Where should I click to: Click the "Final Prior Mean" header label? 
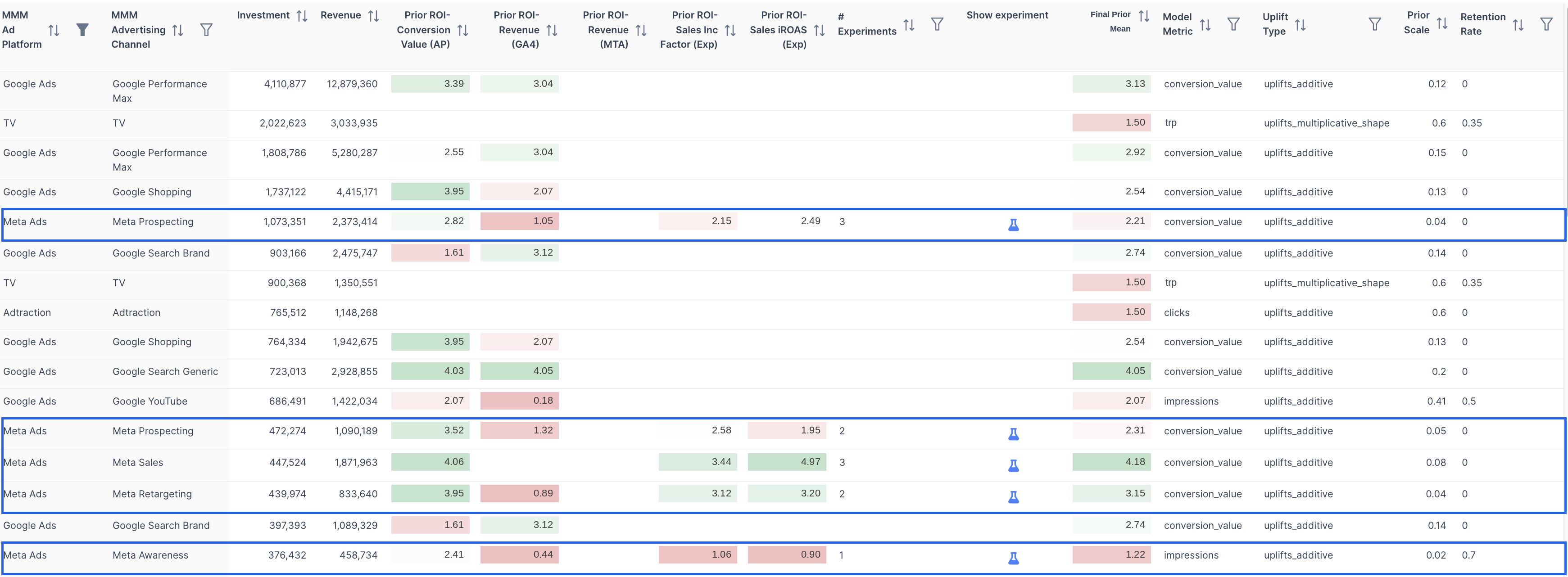pos(1110,21)
